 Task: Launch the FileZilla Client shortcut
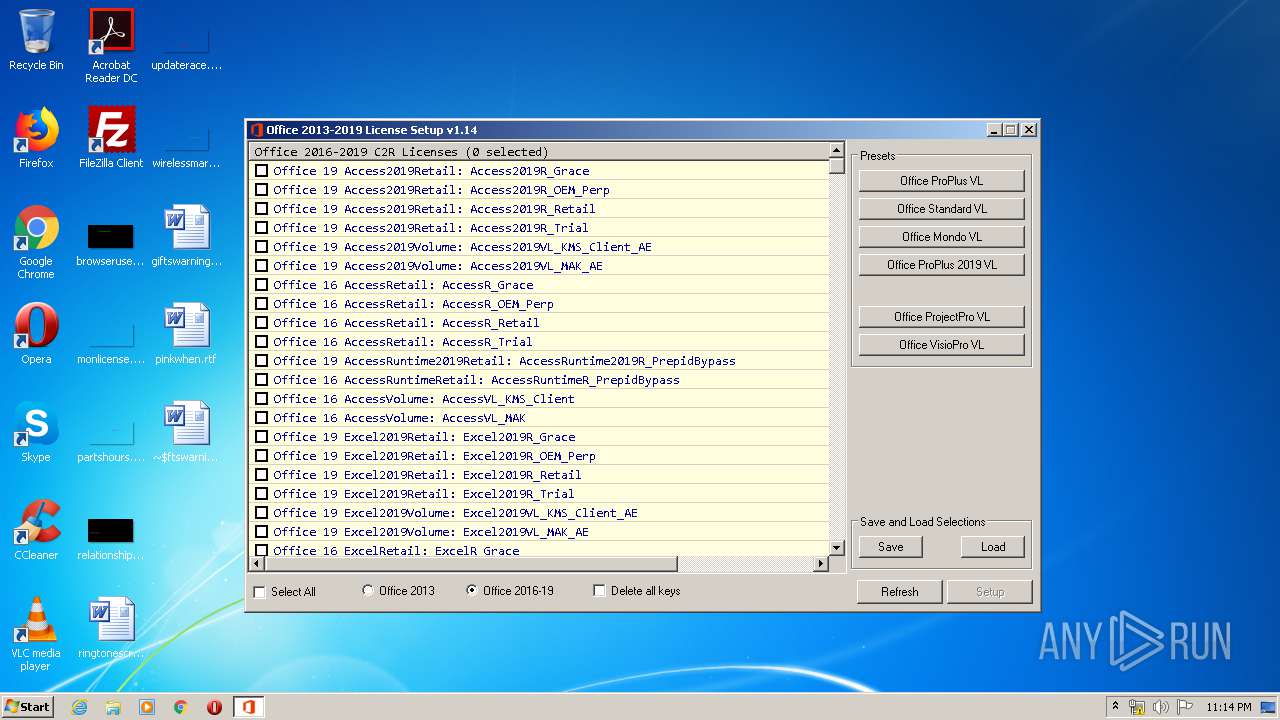111,138
